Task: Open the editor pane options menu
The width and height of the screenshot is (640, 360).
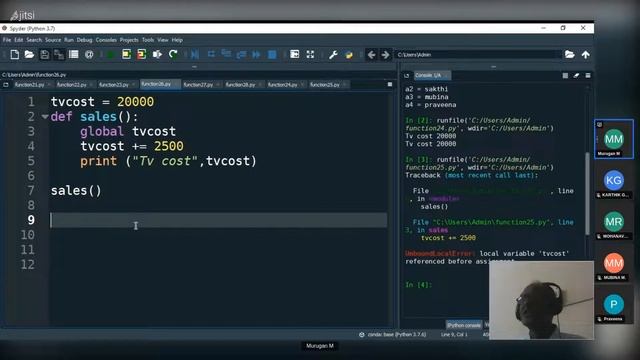Action: [390, 84]
